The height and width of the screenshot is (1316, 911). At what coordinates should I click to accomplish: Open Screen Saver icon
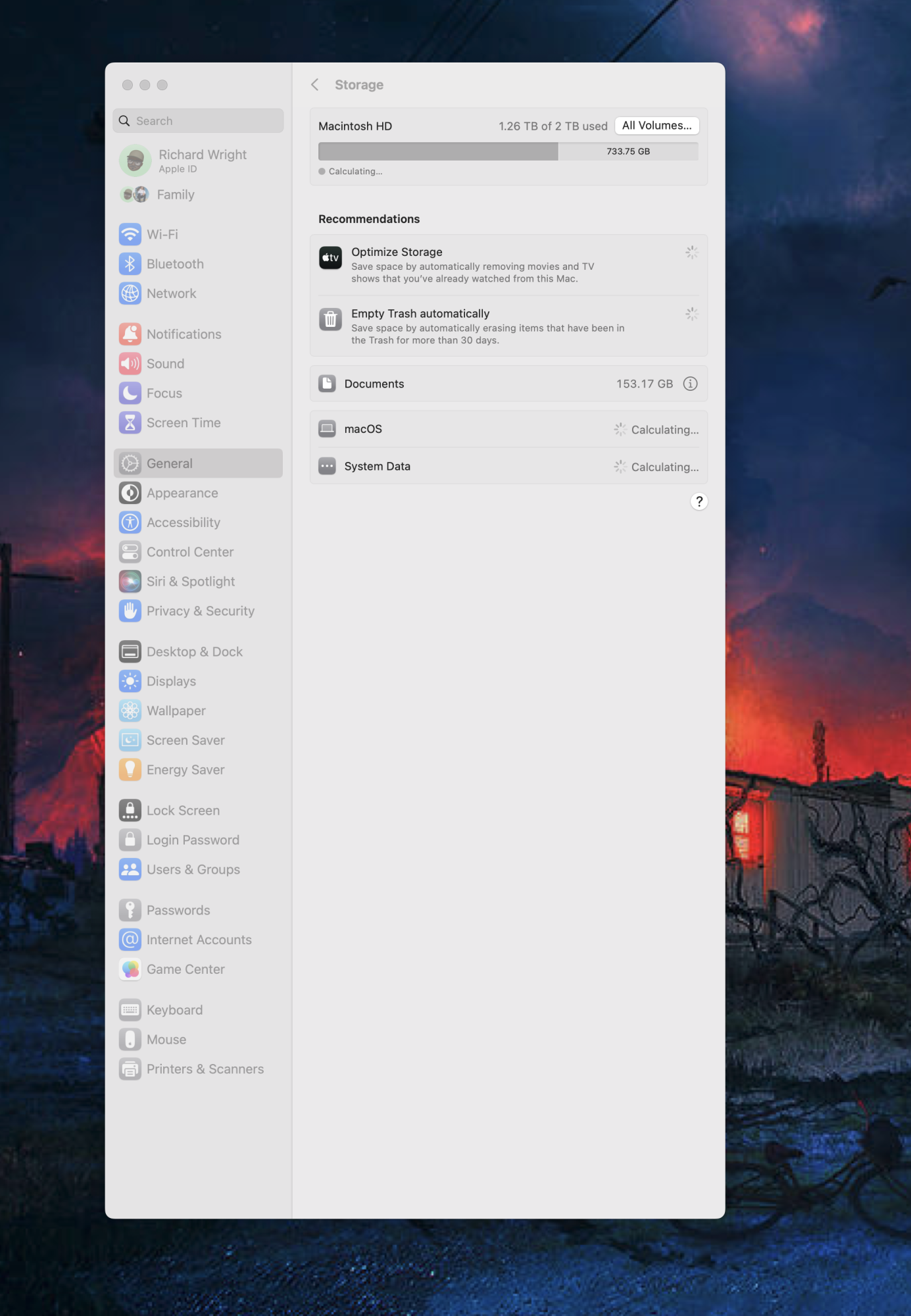click(x=130, y=740)
